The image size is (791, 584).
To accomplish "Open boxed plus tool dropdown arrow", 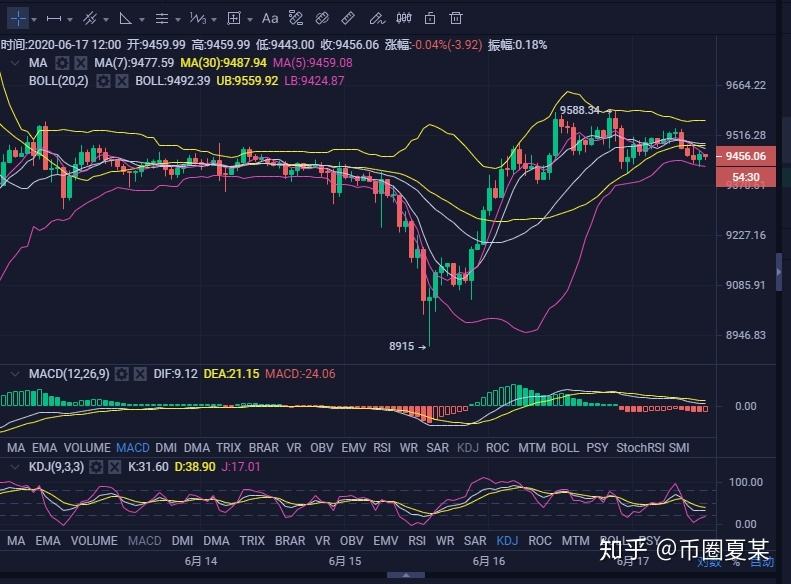I will 250,20.
